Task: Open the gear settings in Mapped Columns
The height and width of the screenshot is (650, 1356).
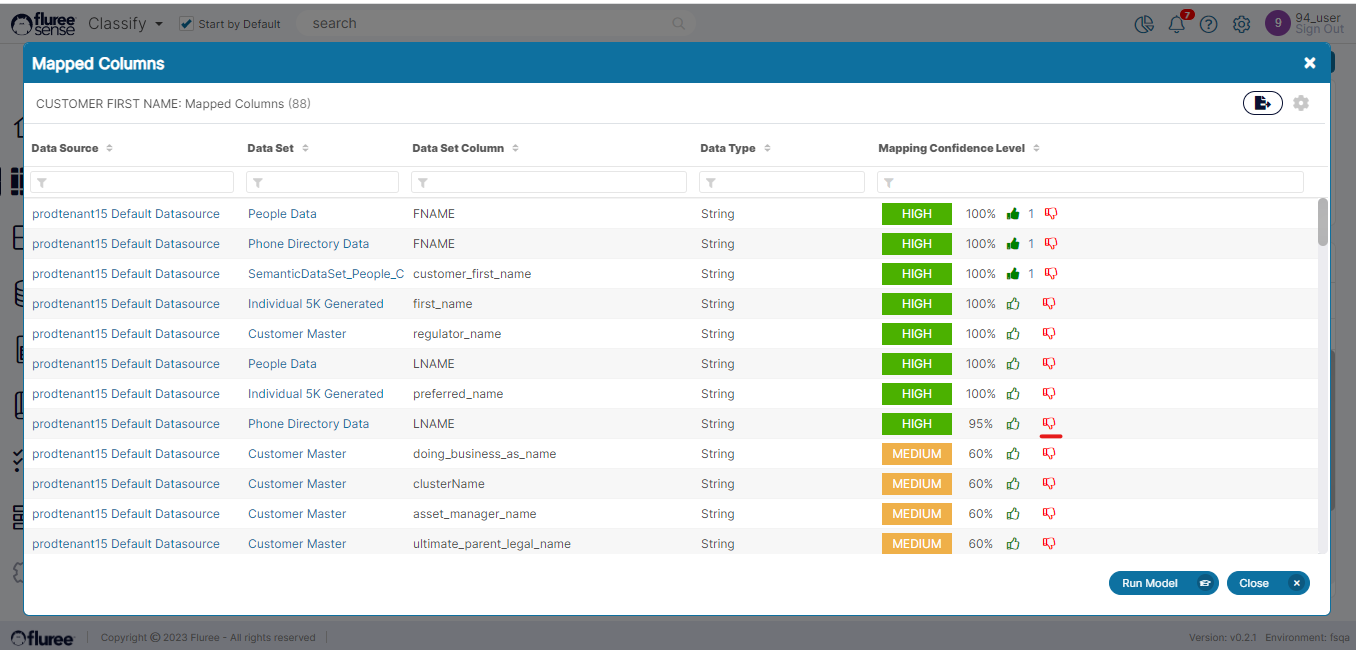Action: click(x=1301, y=103)
